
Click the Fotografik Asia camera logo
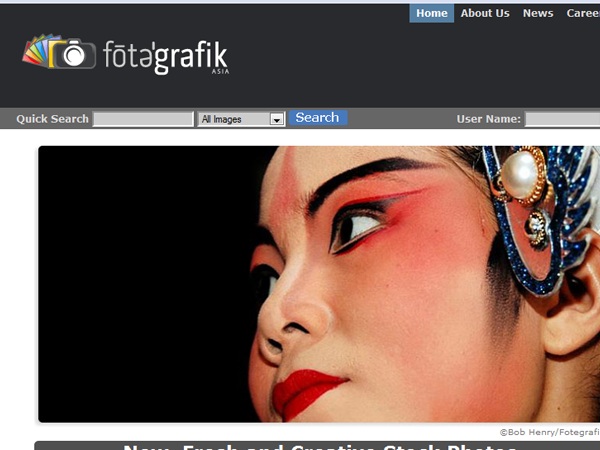point(126,54)
